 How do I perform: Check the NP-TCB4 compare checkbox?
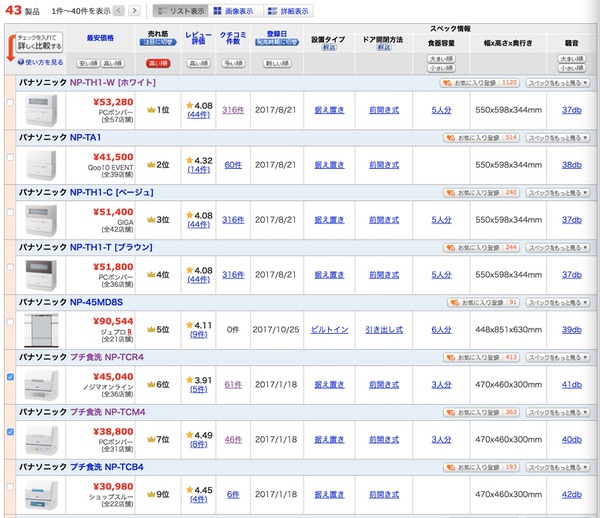[10, 487]
